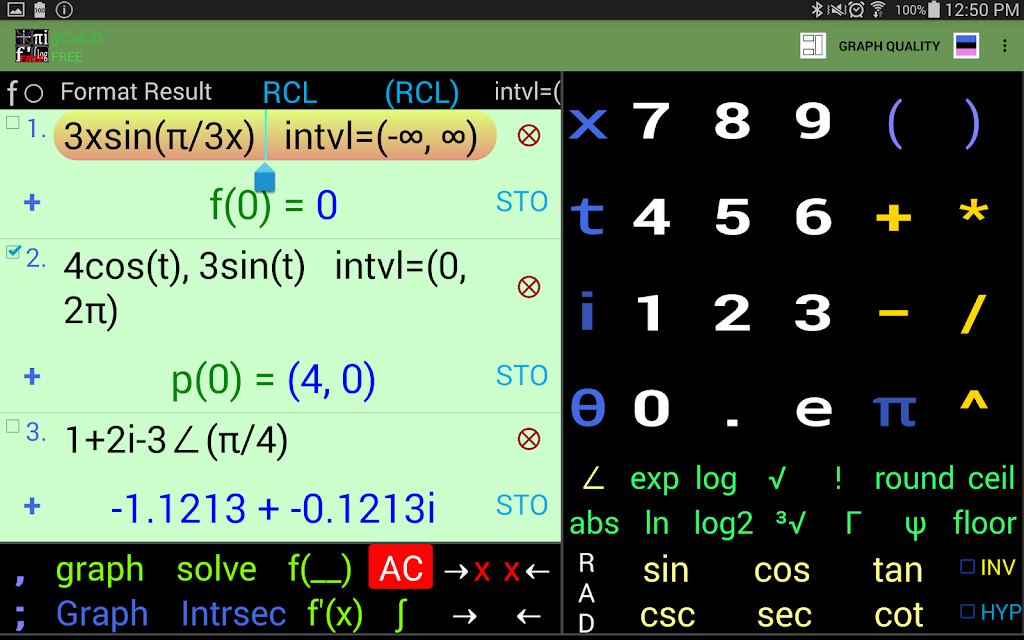Select the intvl=( option in the top strip
The width and height of the screenshot is (1024, 640).
(527, 91)
